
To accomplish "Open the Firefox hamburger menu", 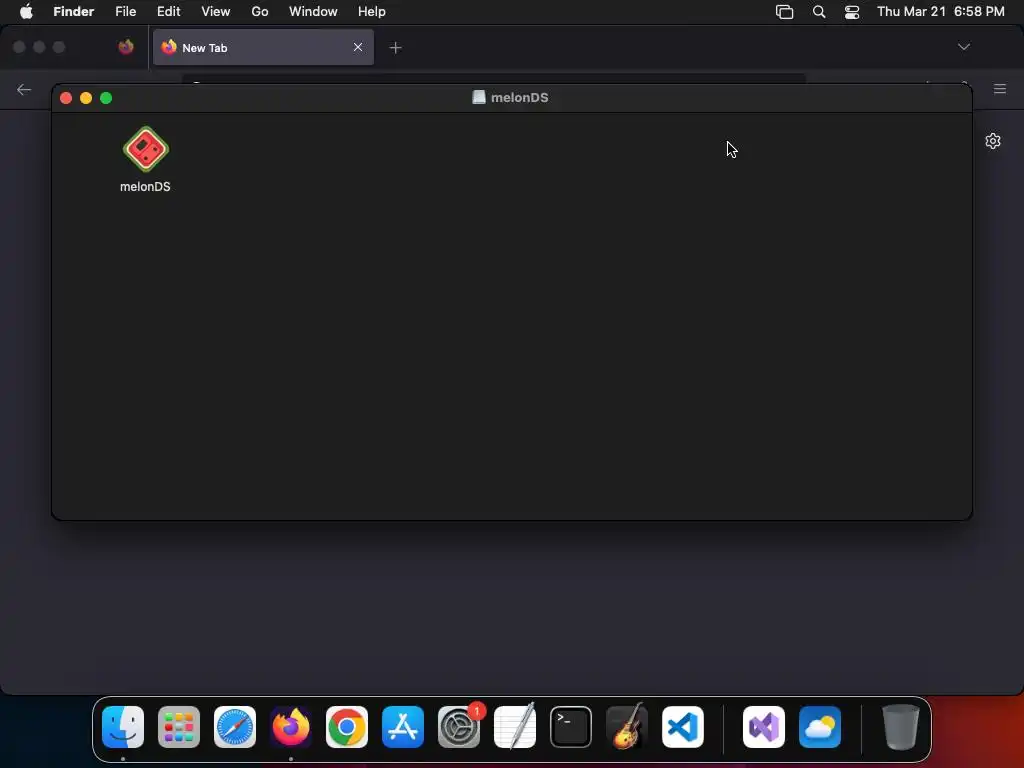I will coord(1000,88).
